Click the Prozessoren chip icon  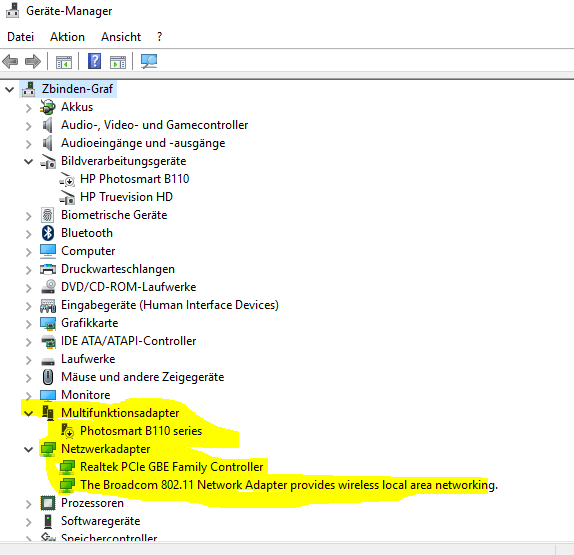pos(48,503)
